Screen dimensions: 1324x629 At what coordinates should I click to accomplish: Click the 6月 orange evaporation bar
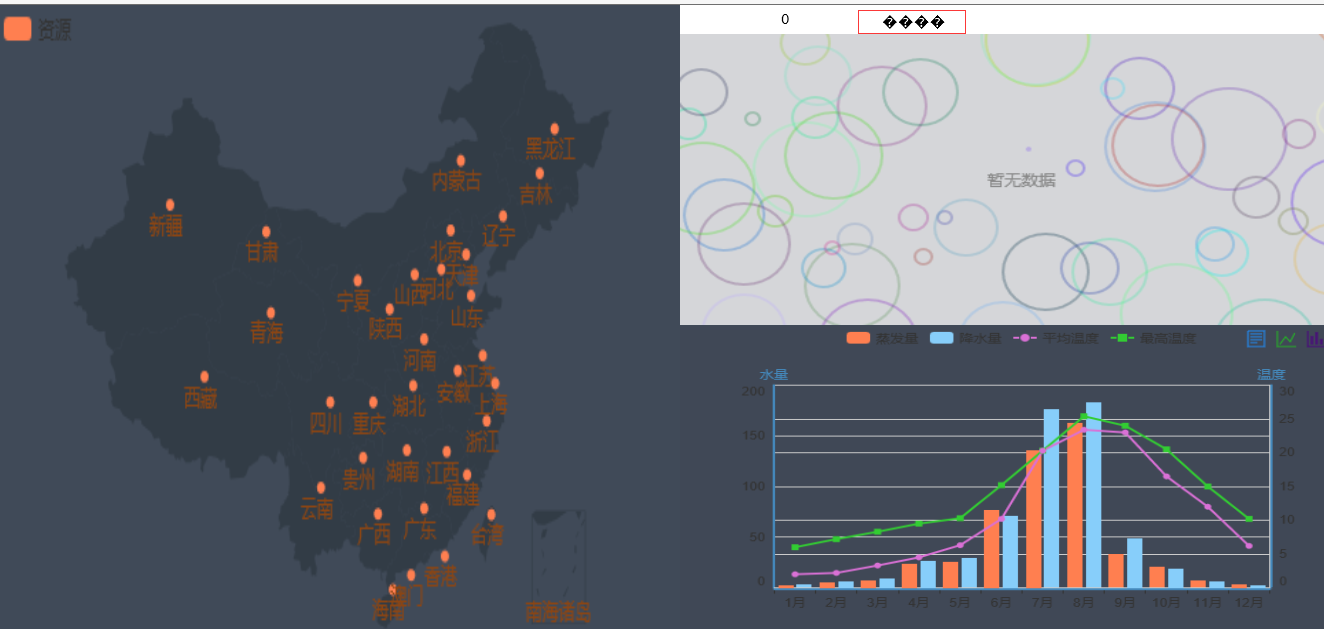[x=992, y=549]
